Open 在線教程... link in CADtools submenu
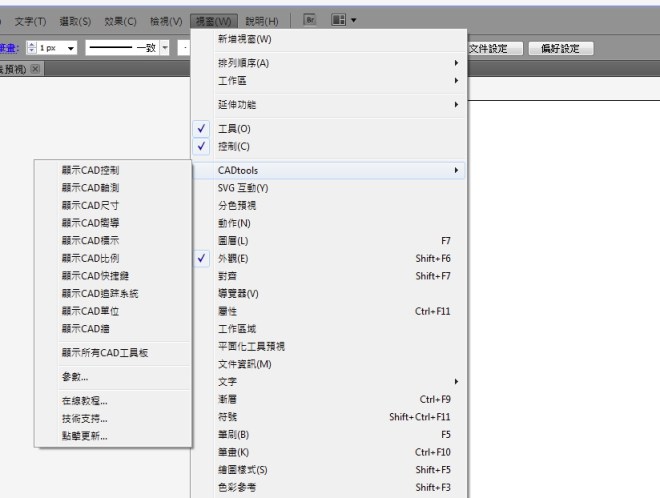Image resolution: width=660 pixels, height=498 pixels. 84,401
